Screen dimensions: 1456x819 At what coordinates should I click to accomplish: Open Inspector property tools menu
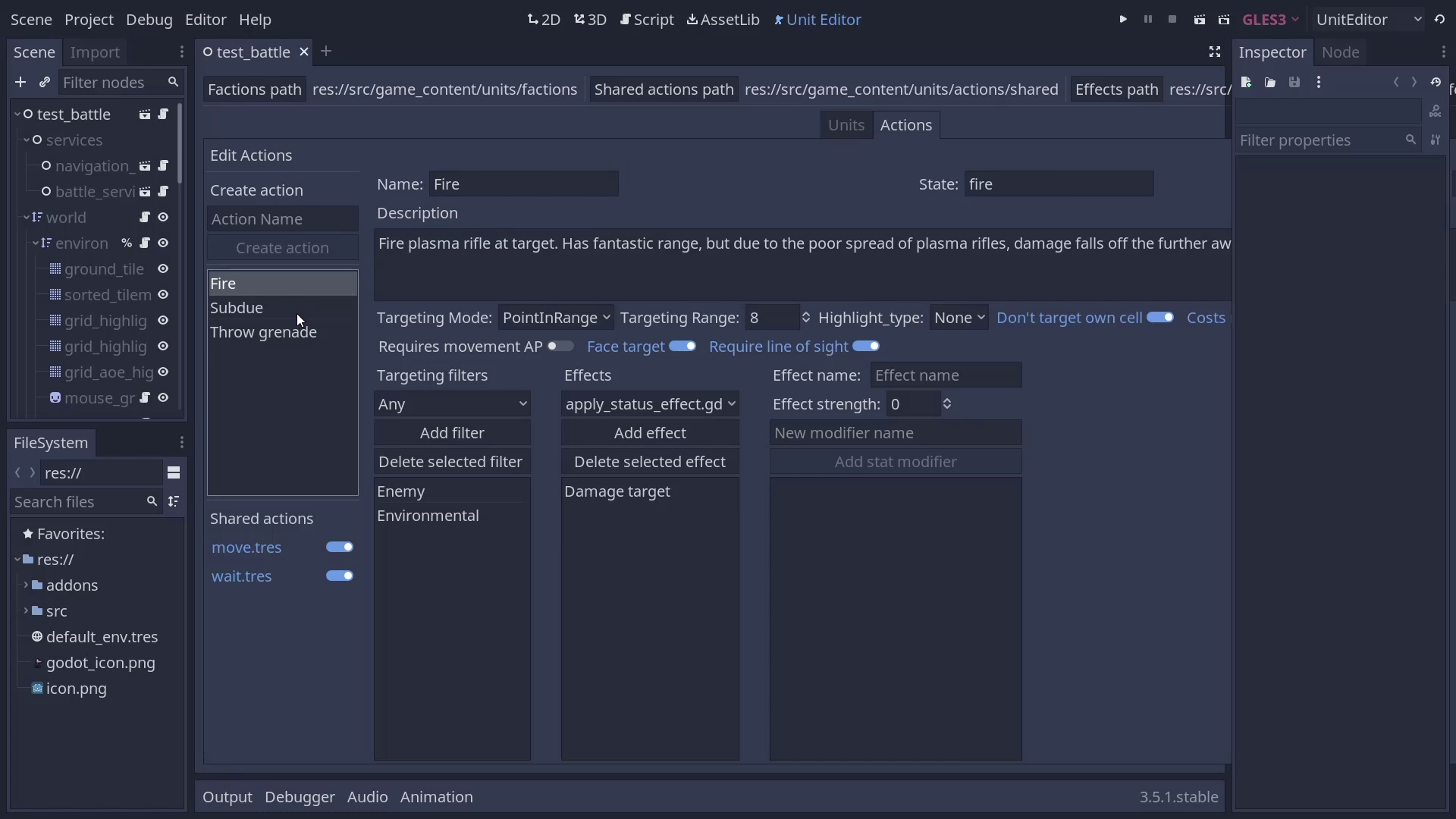1436,140
